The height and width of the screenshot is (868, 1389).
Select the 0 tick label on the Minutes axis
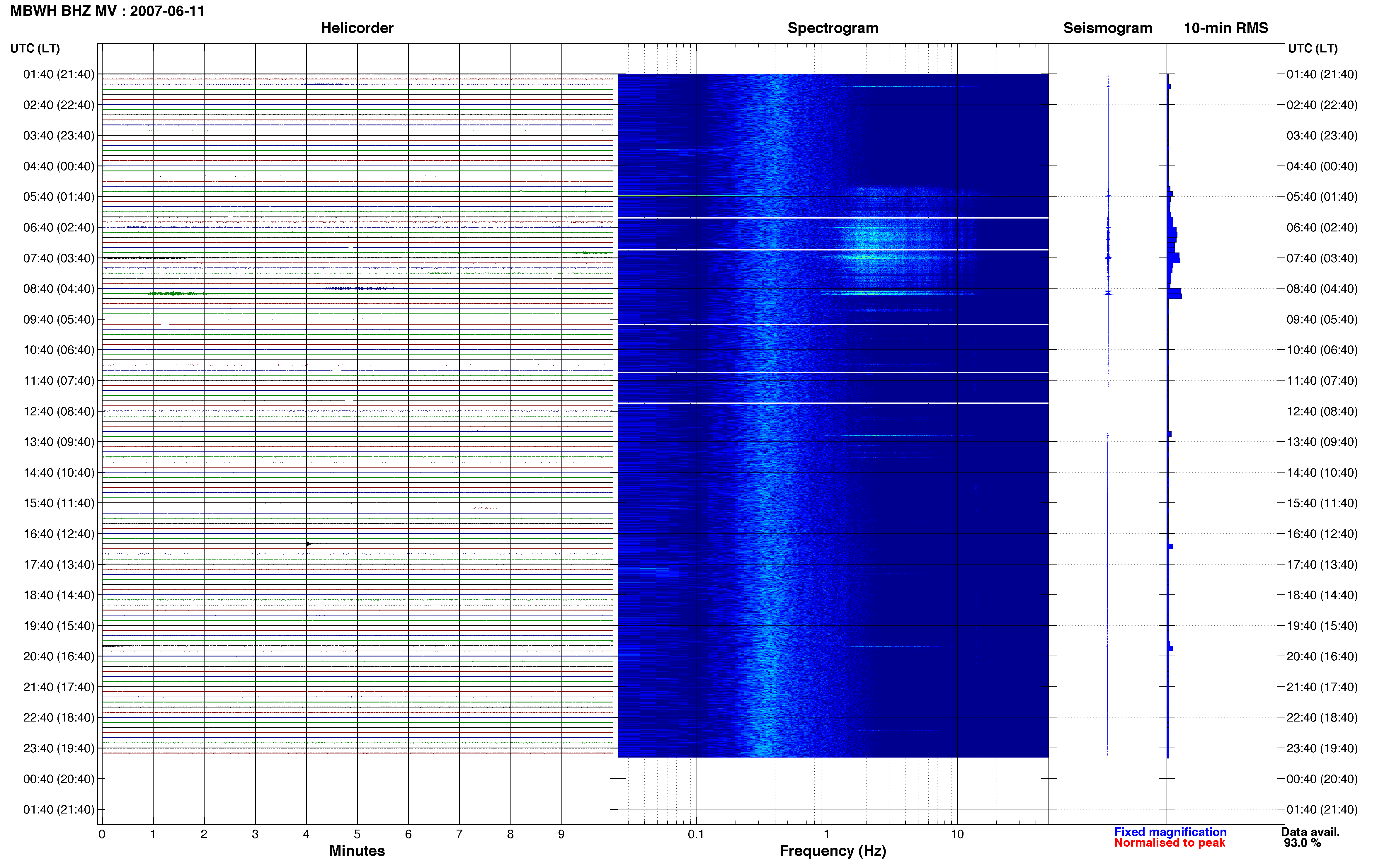(x=102, y=834)
